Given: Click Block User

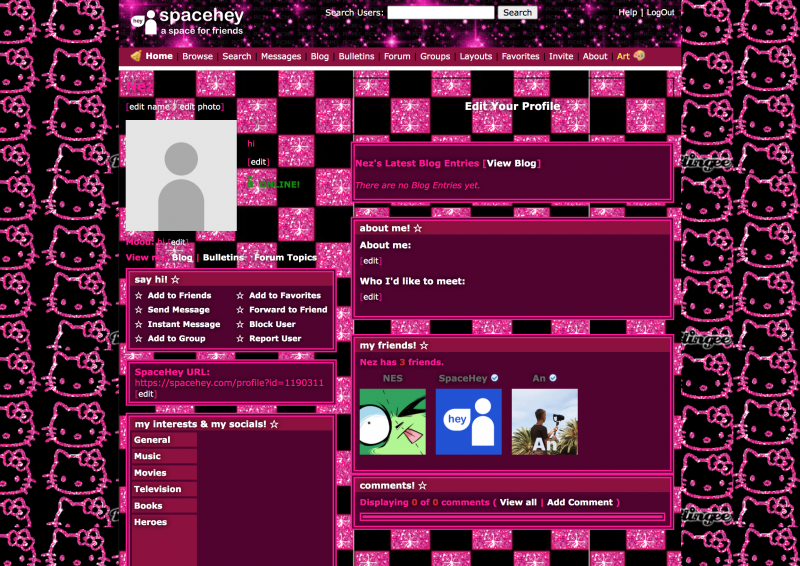Looking at the screenshot, I should (272, 324).
